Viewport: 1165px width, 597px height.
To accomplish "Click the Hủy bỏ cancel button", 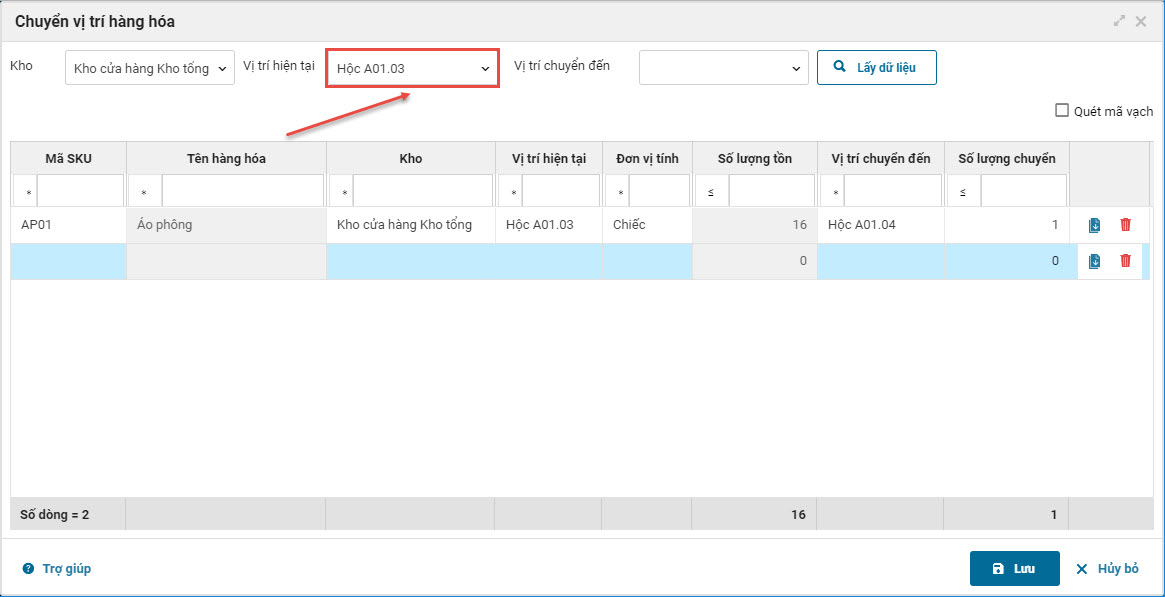I will click(1107, 569).
